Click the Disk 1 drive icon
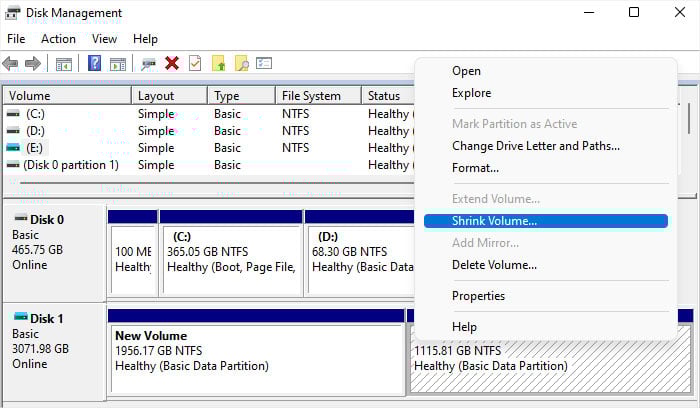Image resolution: width=700 pixels, height=408 pixels. [21, 317]
